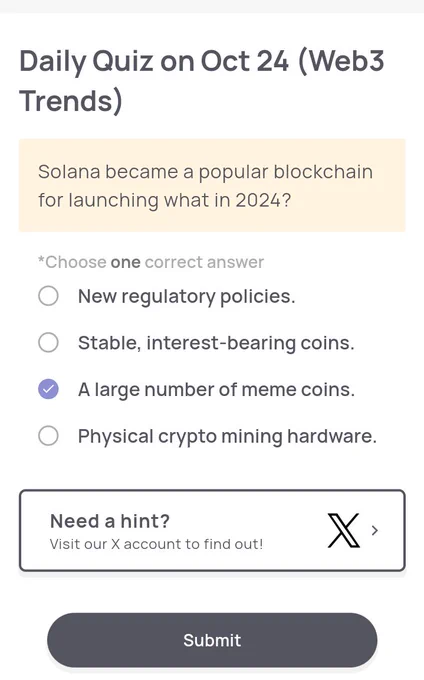Viewport: 424px width, 680px height.
Task: Open the X logo icon in hint box
Action: coord(343,530)
